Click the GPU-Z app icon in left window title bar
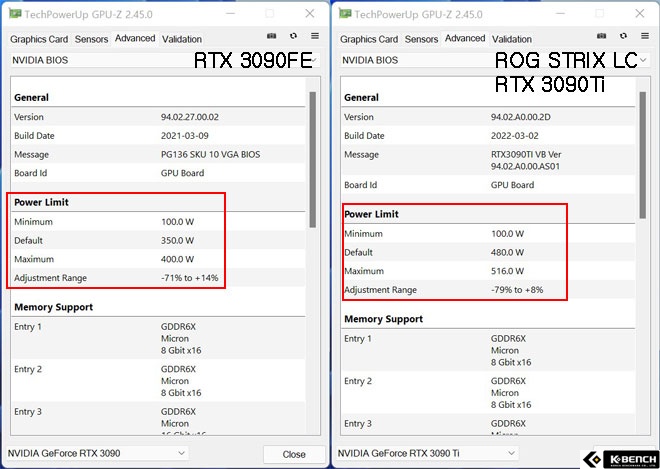 point(15,14)
